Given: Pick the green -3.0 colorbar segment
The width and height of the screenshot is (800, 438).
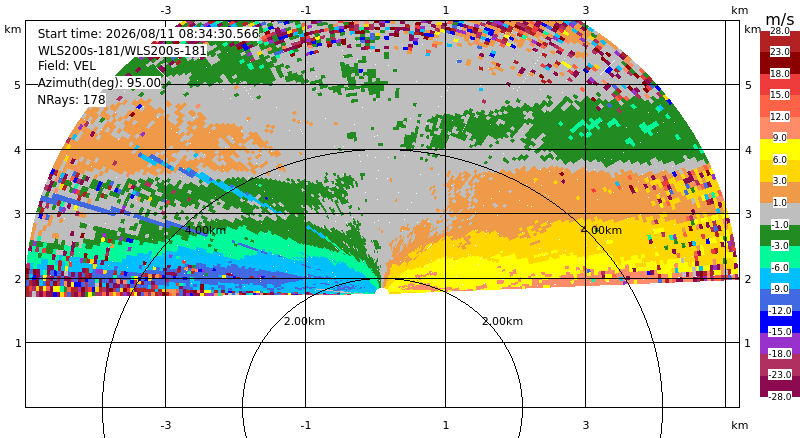Looking at the screenshot, I should point(780,235).
